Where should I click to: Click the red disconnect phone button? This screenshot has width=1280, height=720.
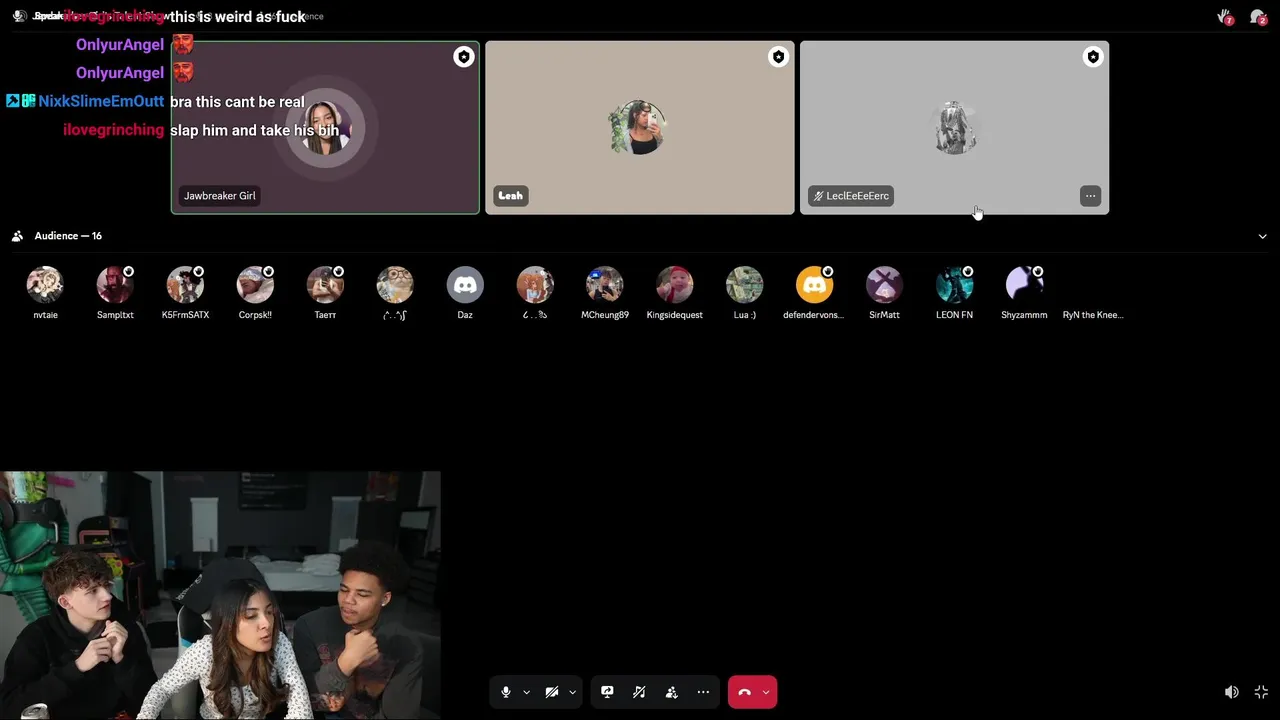[744, 692]
